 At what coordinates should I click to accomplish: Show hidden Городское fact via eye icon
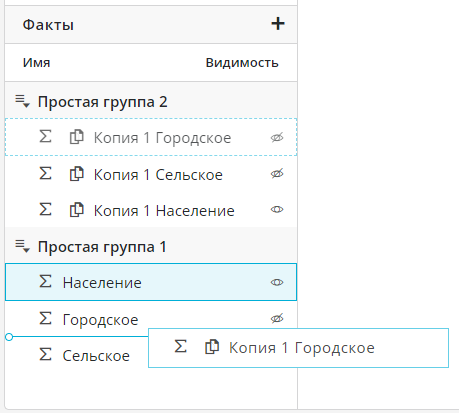point(277,318)
